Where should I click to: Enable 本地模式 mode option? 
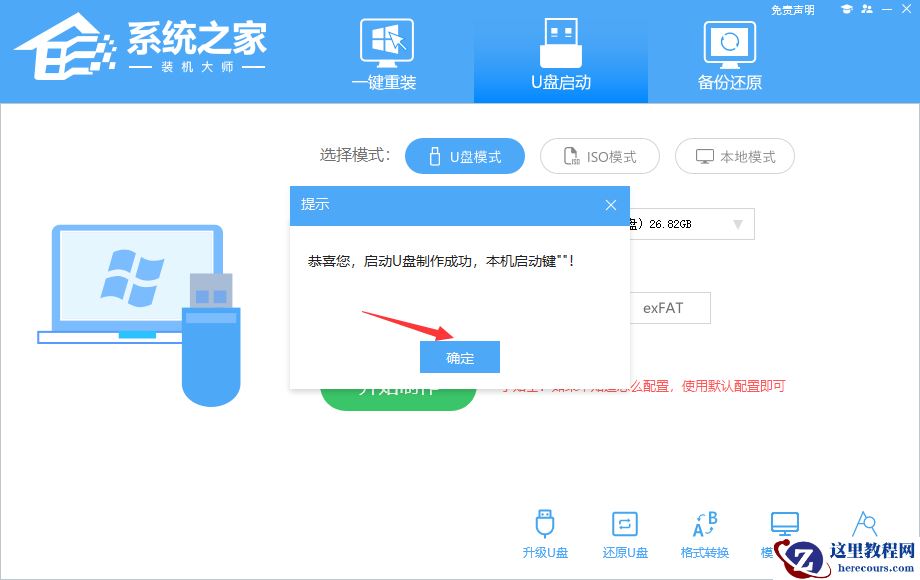pos(734,156)
